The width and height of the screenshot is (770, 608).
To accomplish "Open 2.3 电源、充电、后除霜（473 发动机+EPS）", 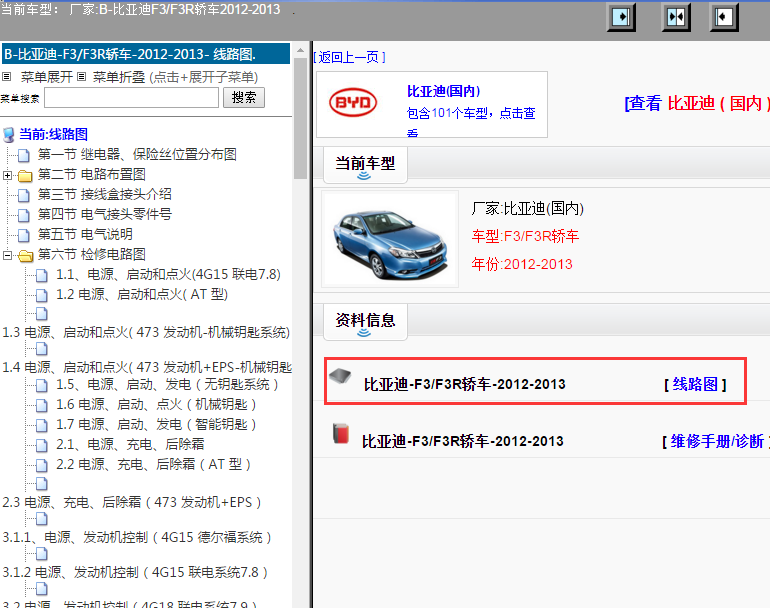I will pos(132,502).
